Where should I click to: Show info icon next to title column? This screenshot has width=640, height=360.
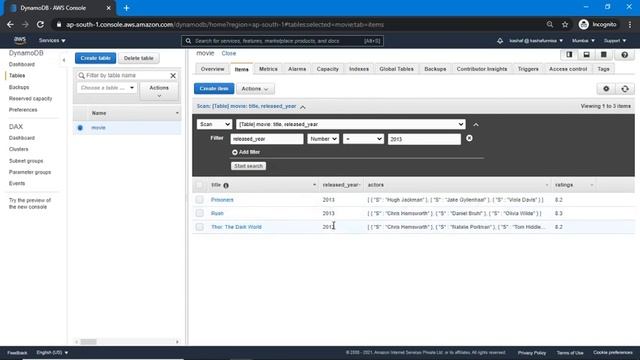[226, 185]
